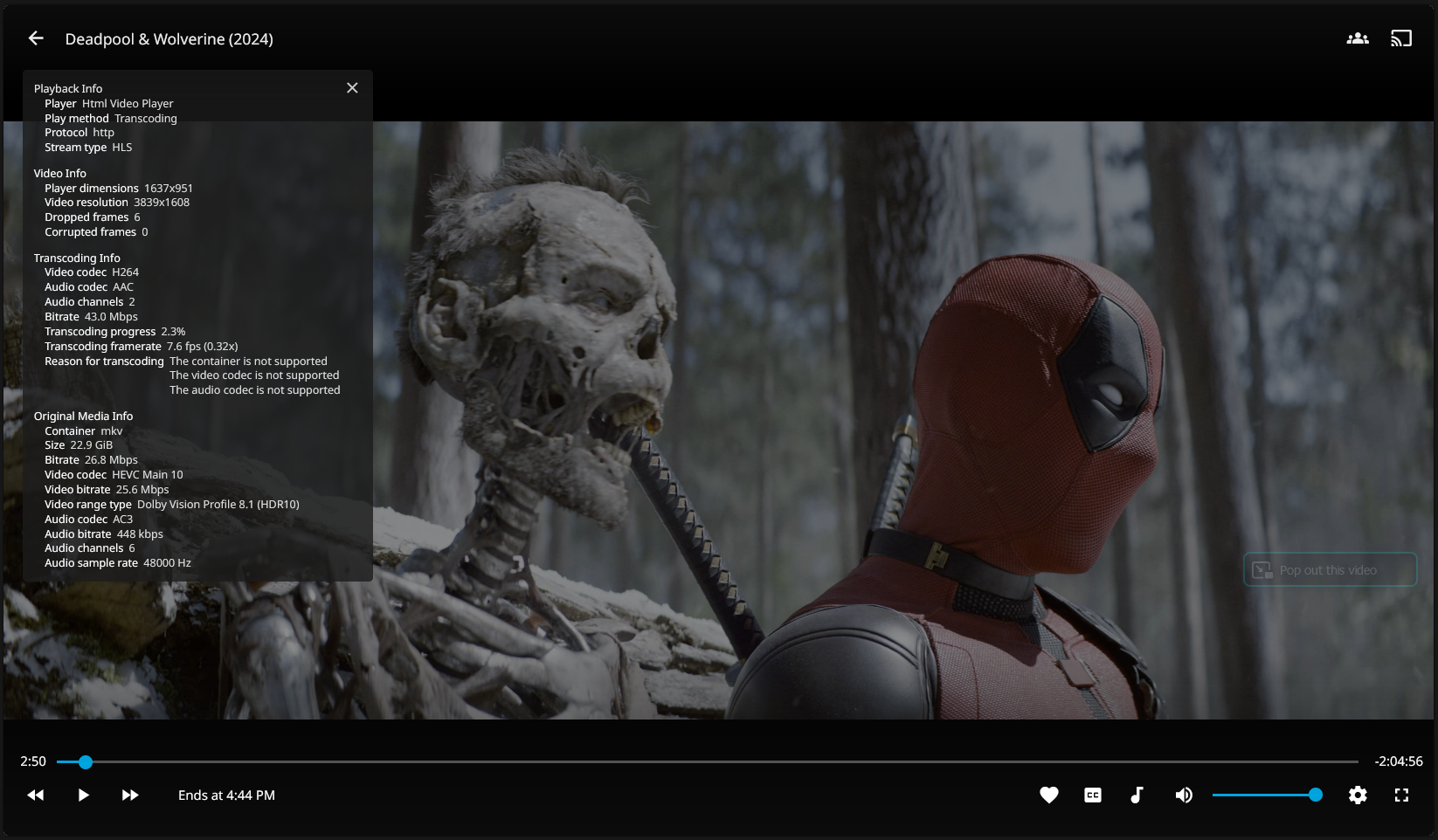Click the middle of the seek bar
Image resolution: width=1438 pixels, height=840 pixels.
[x=708, y=762]
